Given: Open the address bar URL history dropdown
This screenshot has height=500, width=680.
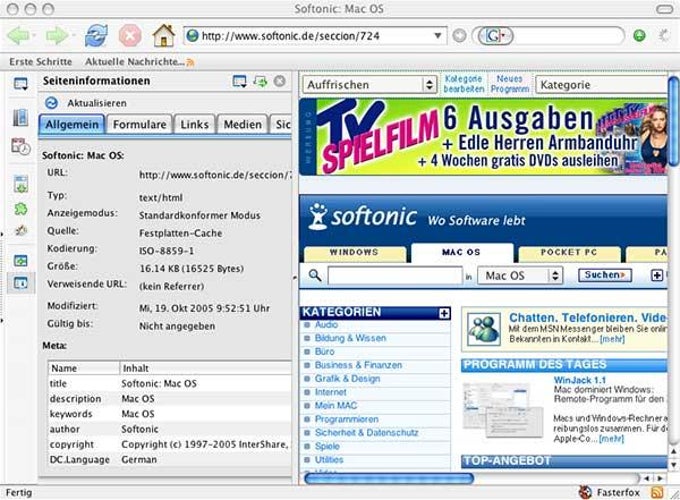Looking at the screenshot, I should pos(438,36).
